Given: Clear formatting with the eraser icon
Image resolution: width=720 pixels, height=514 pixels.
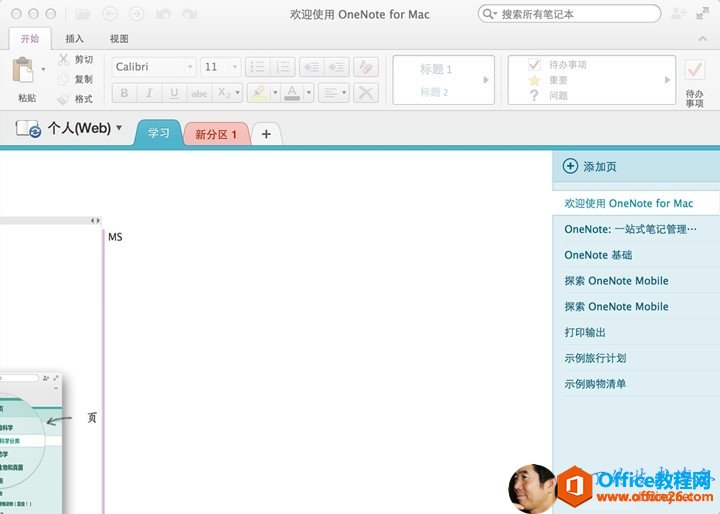Looking at the screenshot, I should pyautogui.click(x=366, y=67).
